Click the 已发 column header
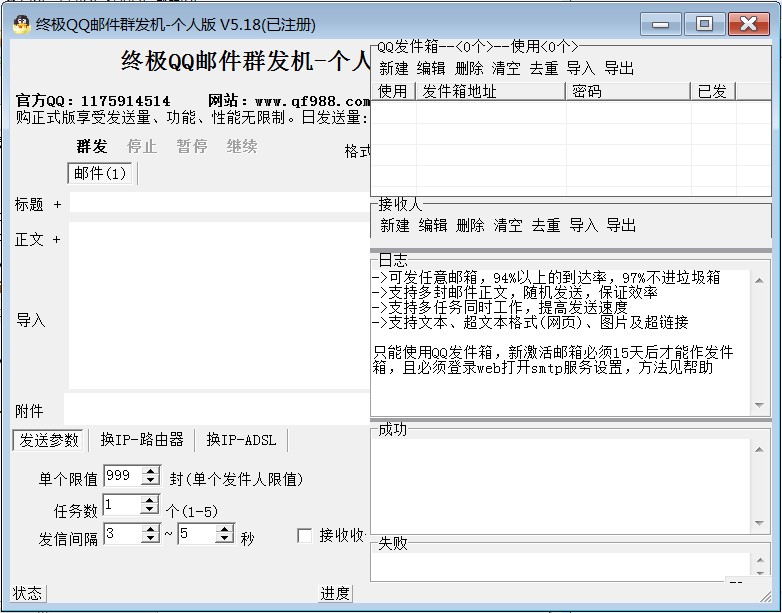Image resolution: width=782 pixels, height=613 pixels. (714, 91)
